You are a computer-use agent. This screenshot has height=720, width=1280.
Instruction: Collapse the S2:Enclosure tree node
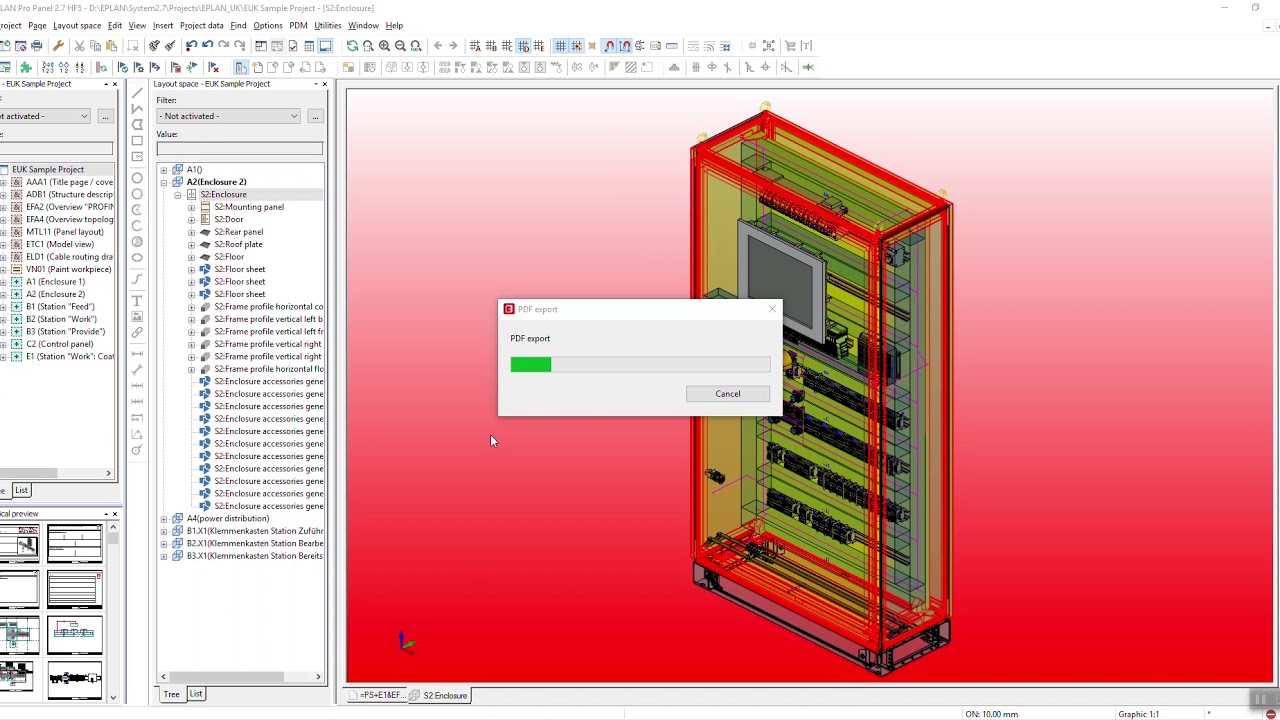coord(178,195)
